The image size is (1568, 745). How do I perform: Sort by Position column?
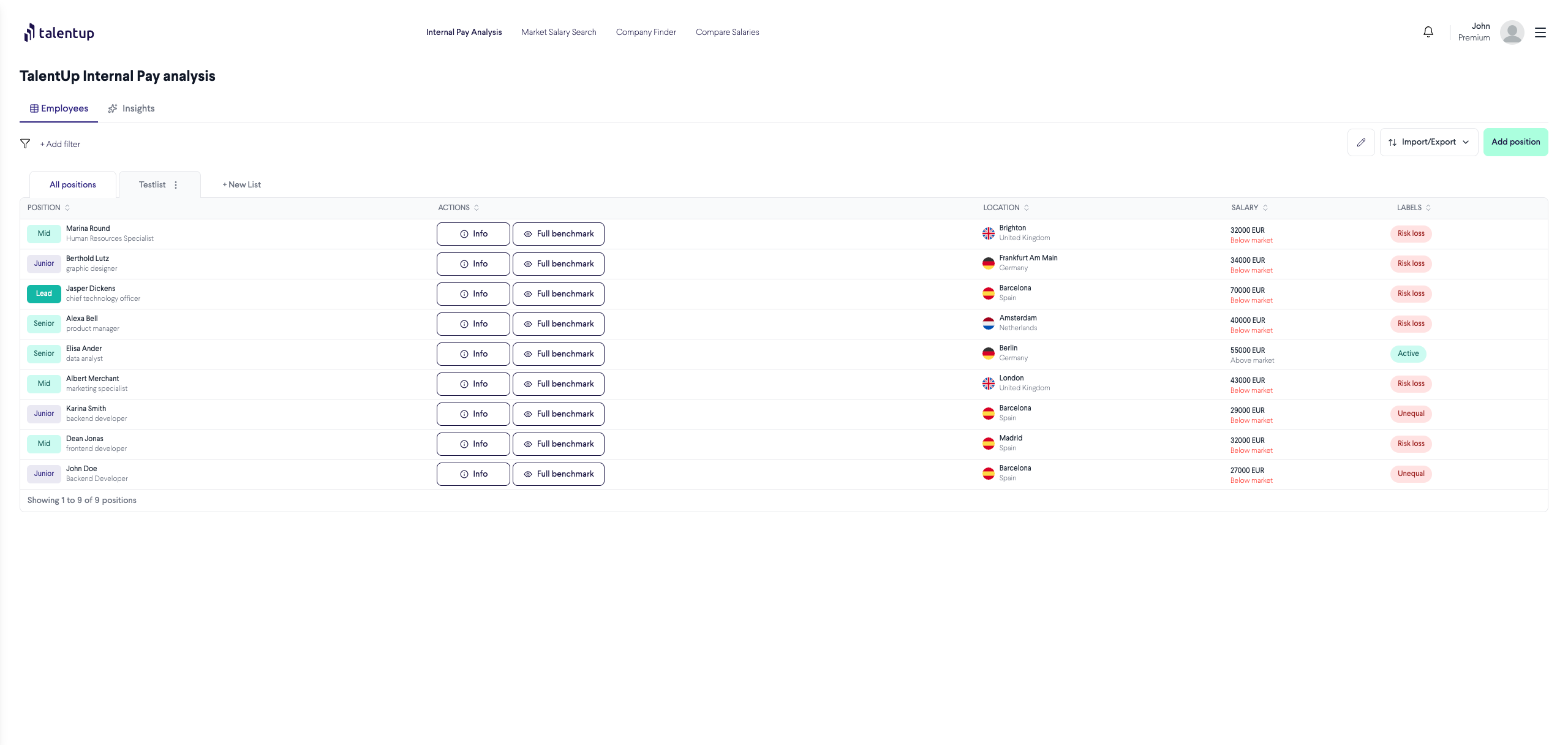pyautogui.click(x=48, y=208)
